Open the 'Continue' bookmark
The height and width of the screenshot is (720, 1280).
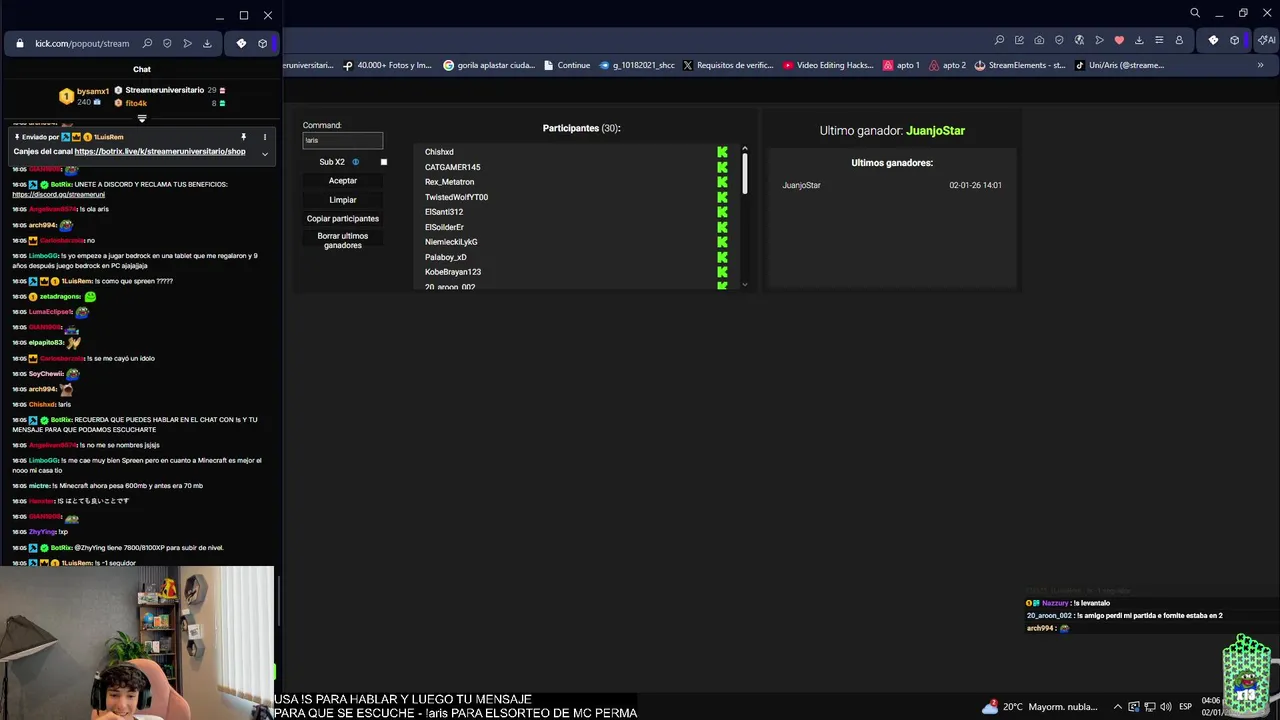pos(566,65)
